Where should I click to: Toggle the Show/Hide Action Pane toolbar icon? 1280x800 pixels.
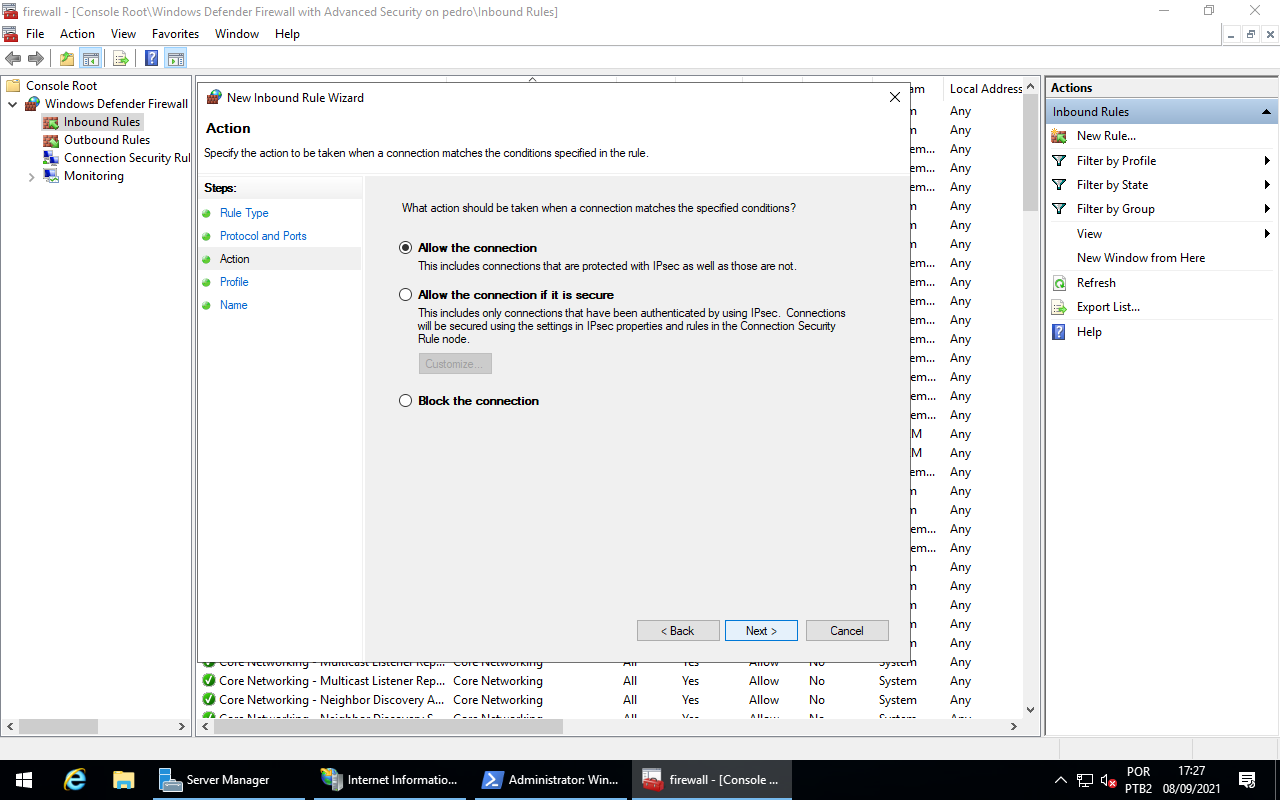click(x=176, y=58)
